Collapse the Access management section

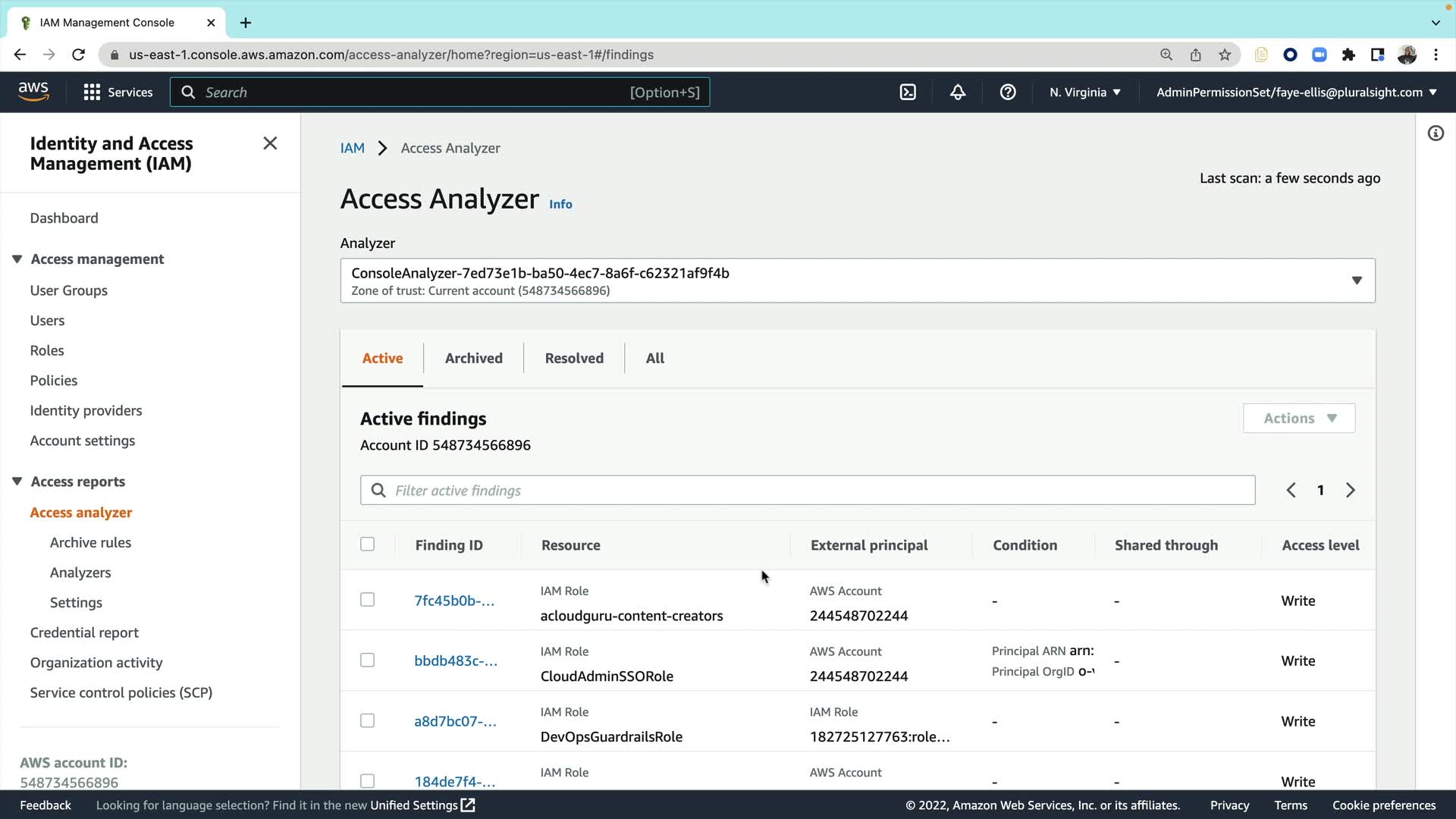pos(17,259)
